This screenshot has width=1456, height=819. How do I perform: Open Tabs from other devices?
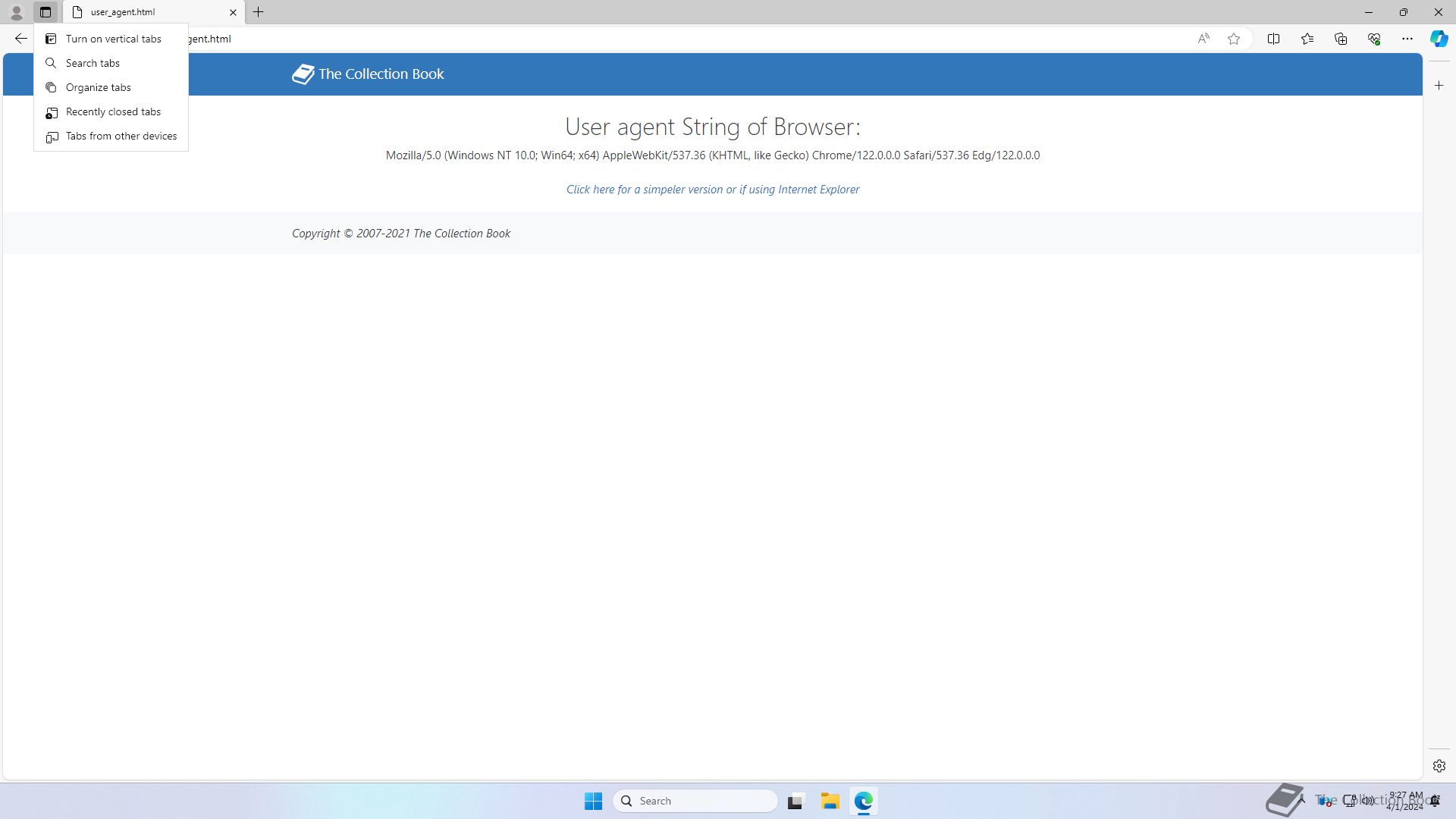coord(121,136)
